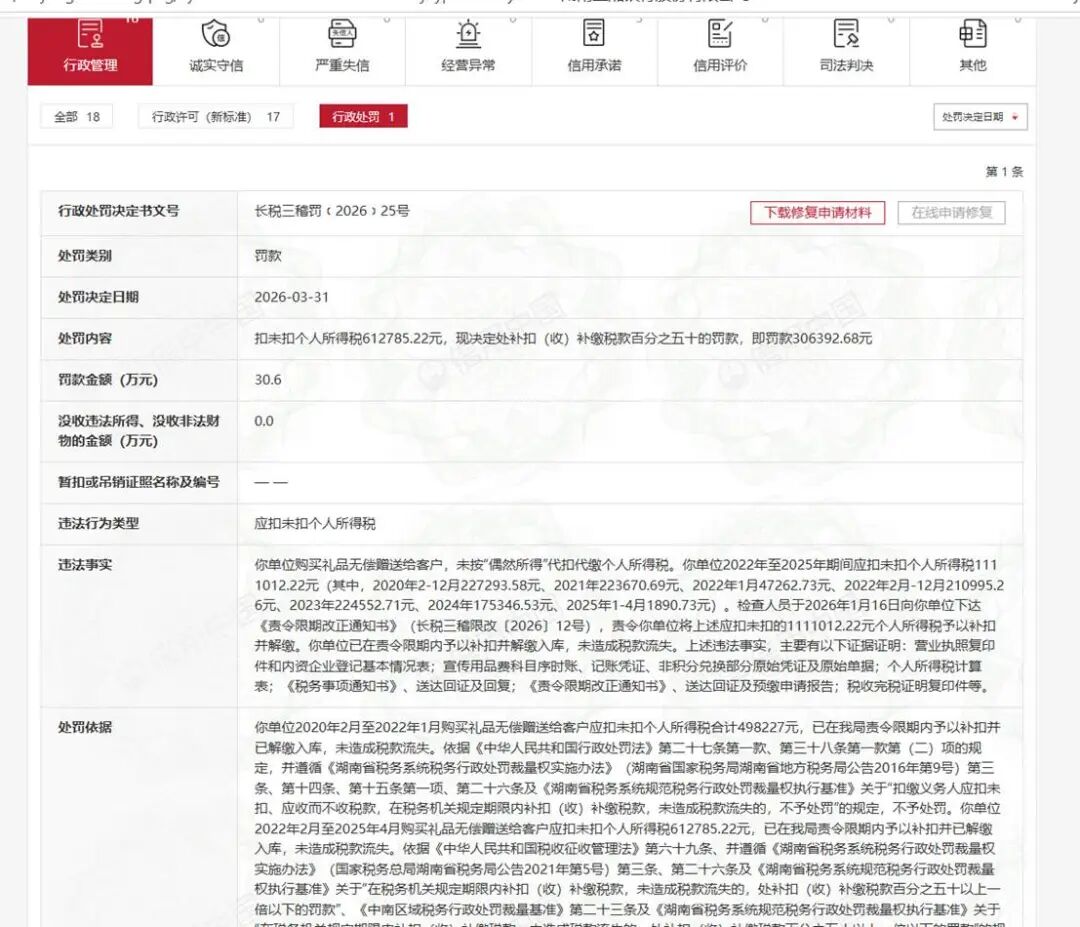Select the 行政处罚 1 filter
1080x927 pixels.
click(x=363, y=117)
